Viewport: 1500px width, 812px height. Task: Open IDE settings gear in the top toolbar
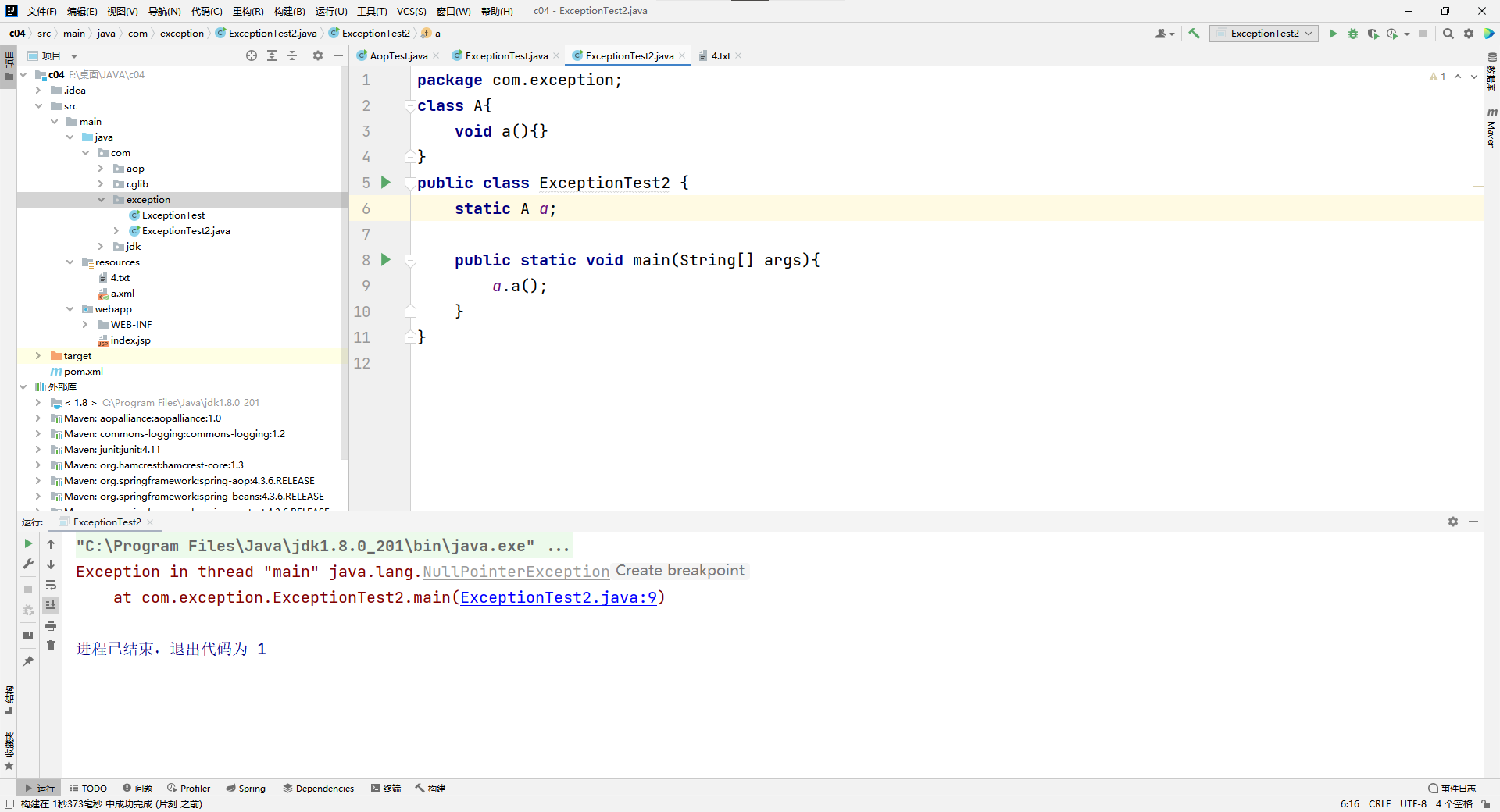pyautogui.click(x=1469, y=34)
